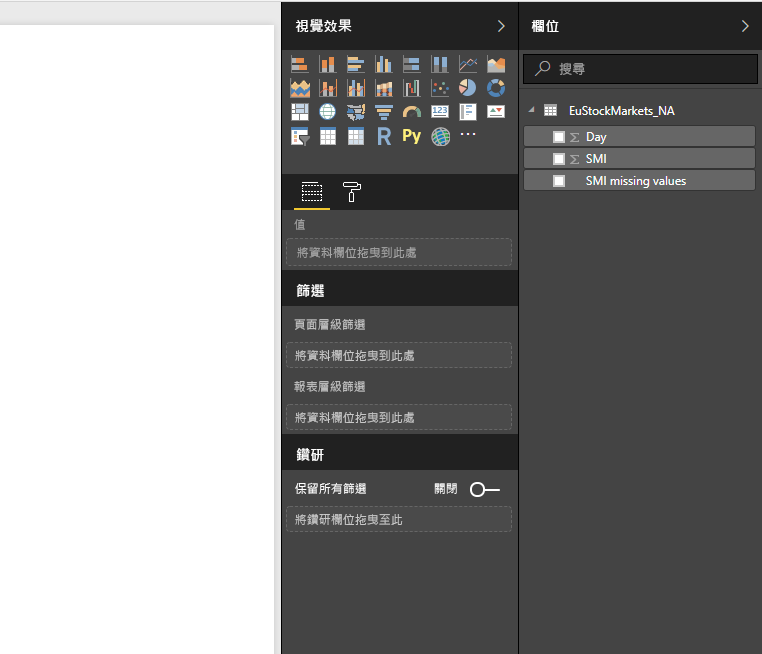Select the funnel chart visual
Viewport: 762px width, 654px height.
[384, 112]
